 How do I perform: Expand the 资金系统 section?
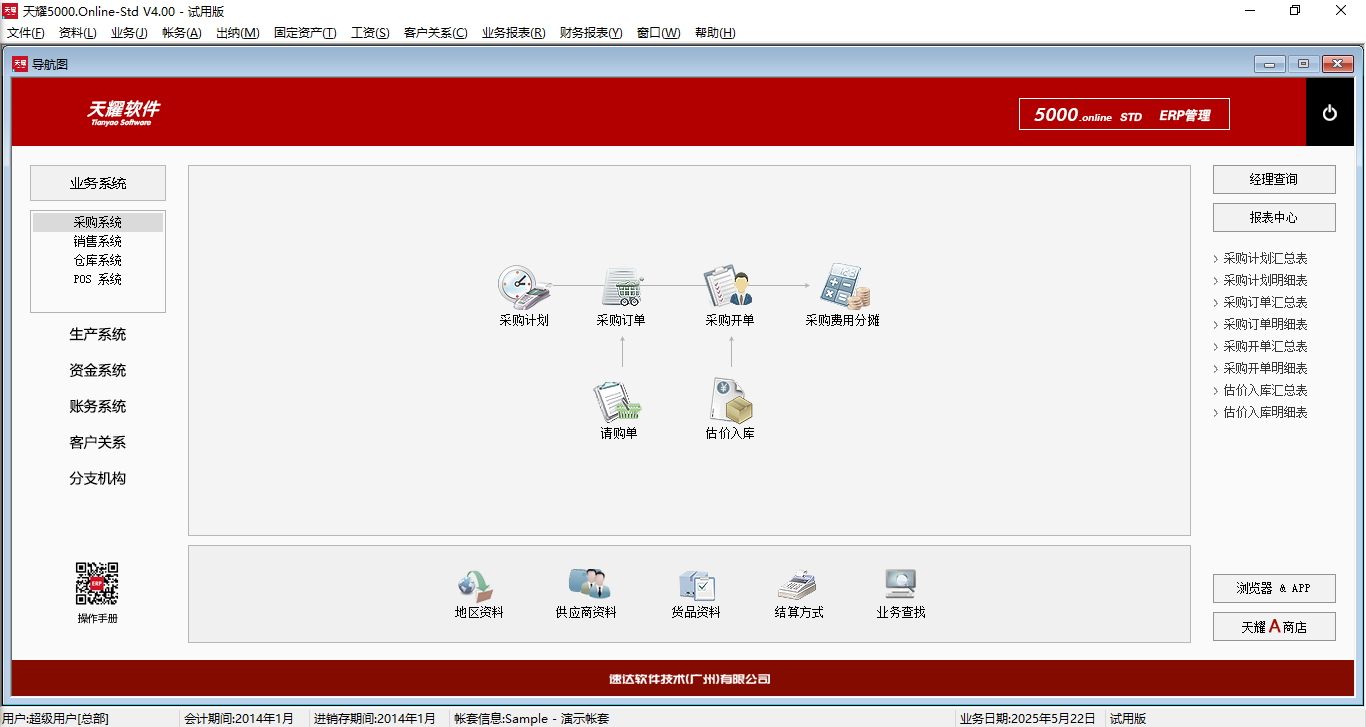coord(98,371)
